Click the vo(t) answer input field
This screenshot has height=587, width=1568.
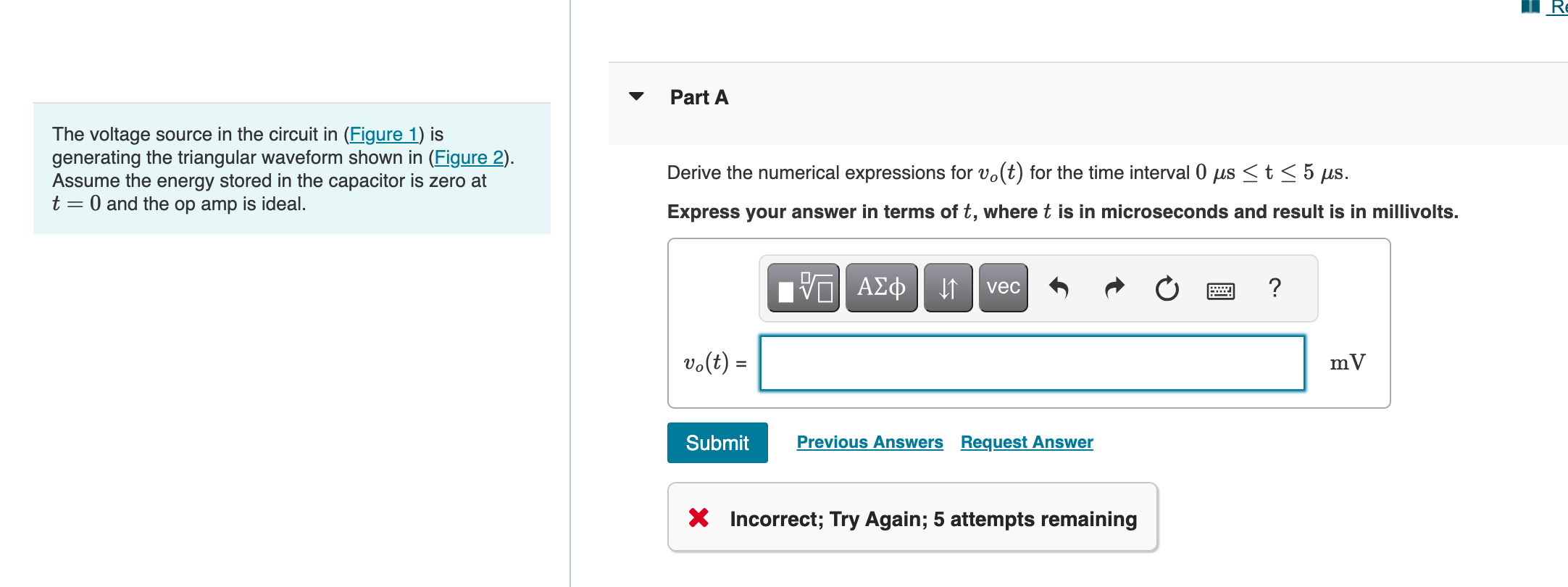coord(1032,363)
